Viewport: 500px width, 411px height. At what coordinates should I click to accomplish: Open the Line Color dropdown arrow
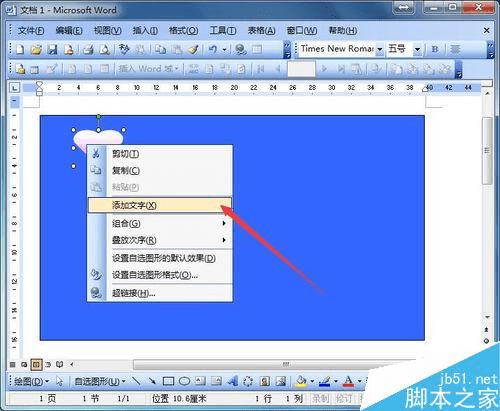click(x=336, y=381)
